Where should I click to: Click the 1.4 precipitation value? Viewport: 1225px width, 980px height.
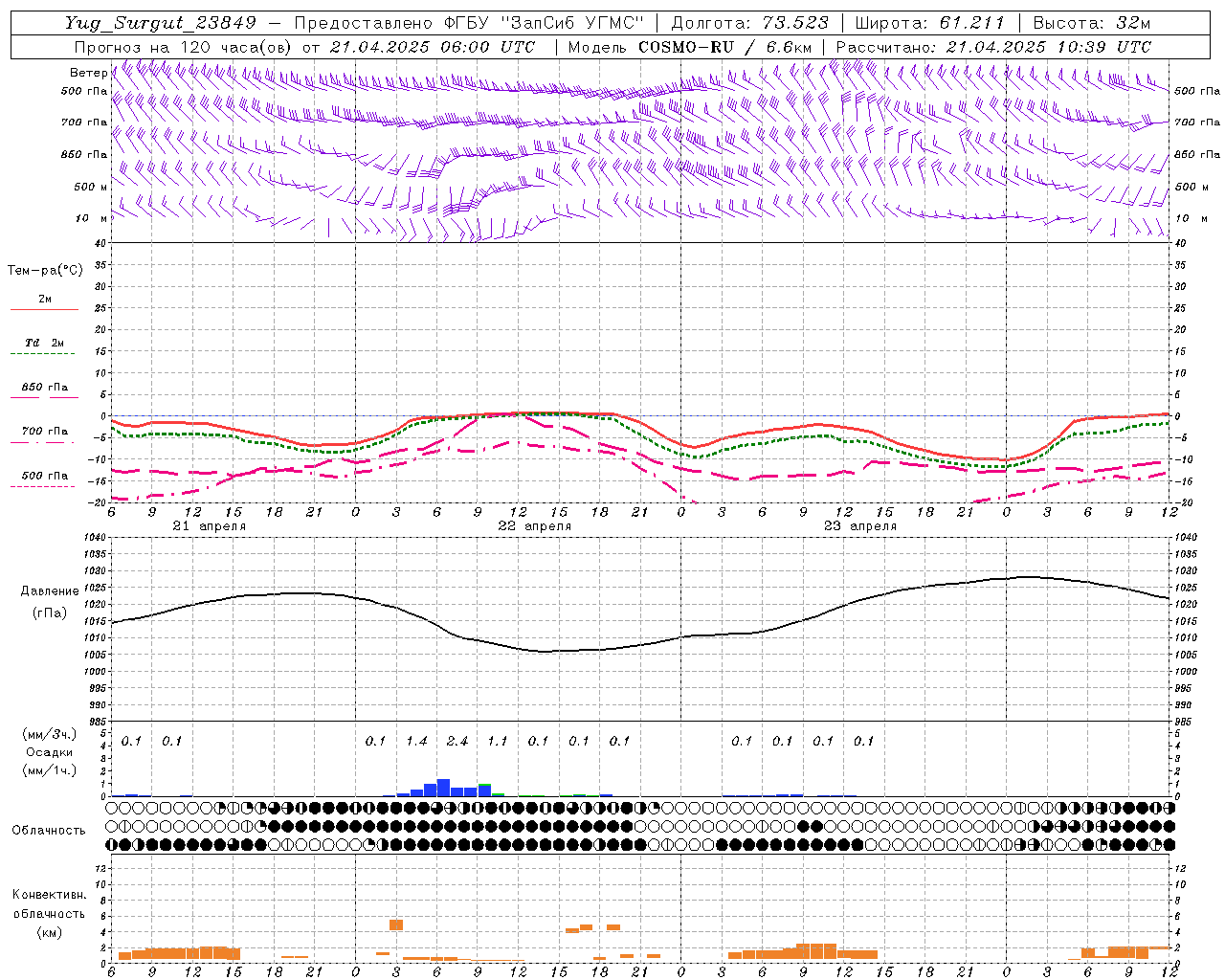[x=416, y=741]
